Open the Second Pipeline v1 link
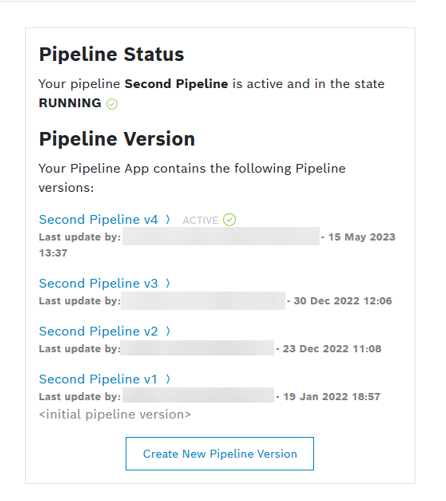 98,379
